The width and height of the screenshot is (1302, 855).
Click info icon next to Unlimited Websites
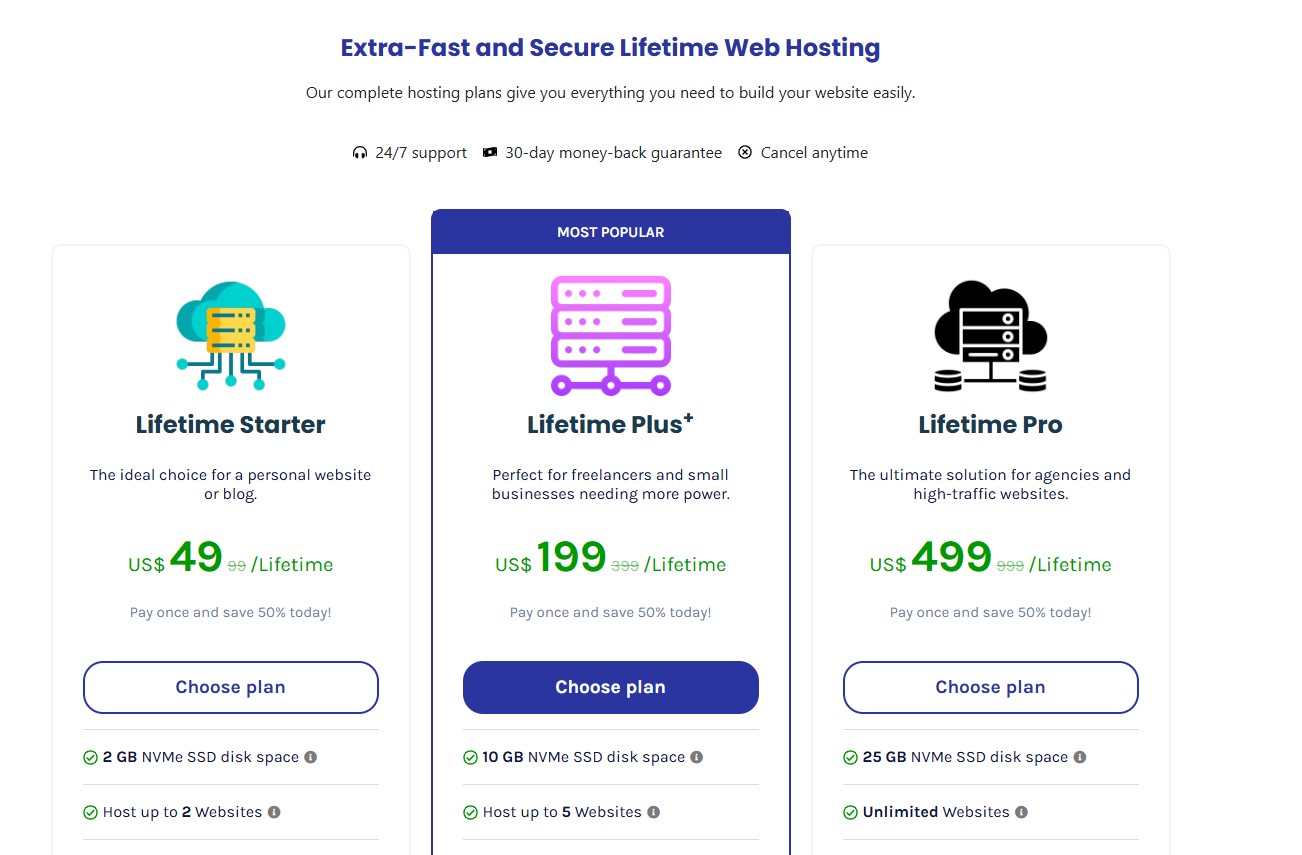point(1022,812)
